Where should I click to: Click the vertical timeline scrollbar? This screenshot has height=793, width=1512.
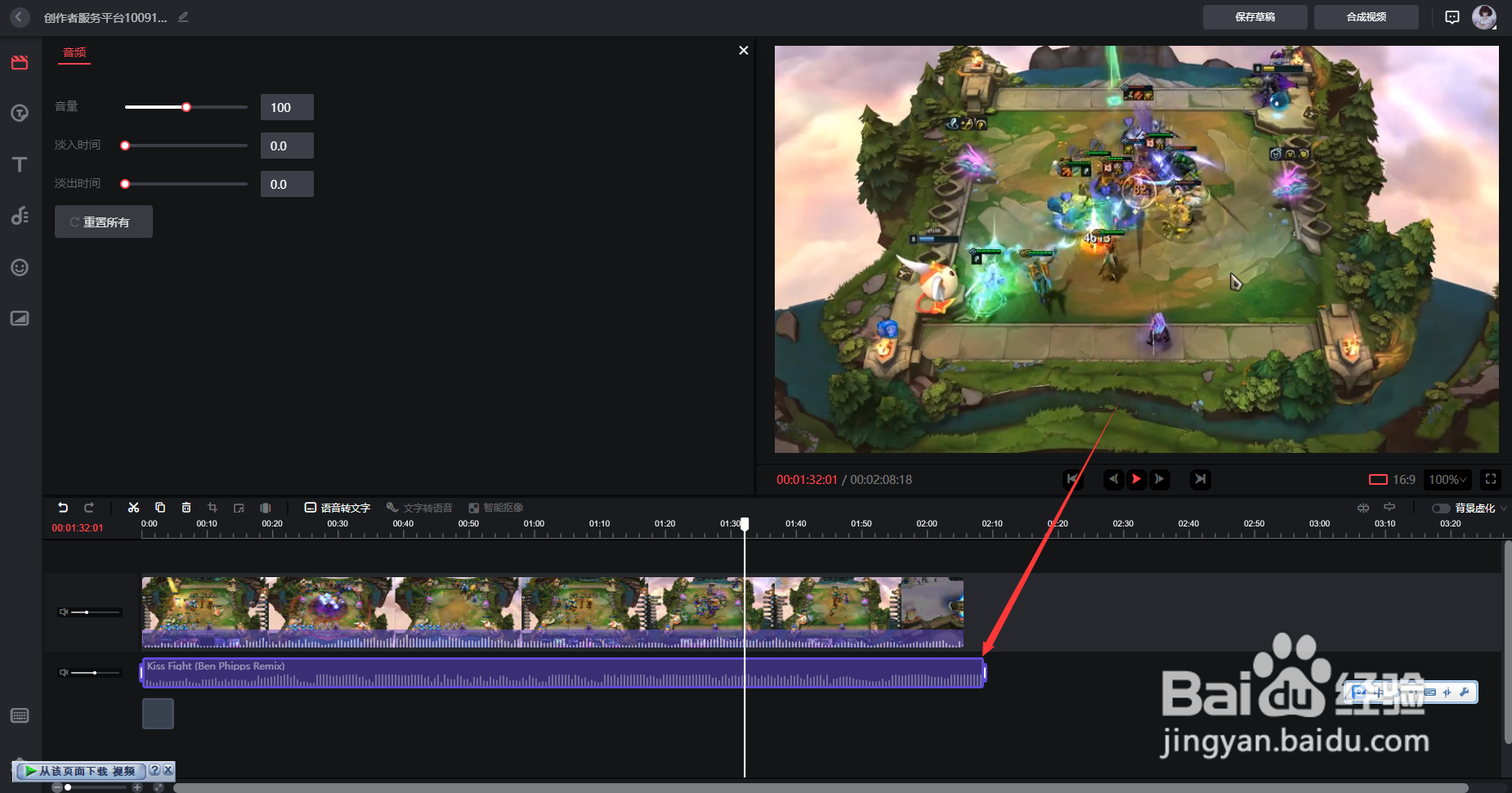pos(1507,642)
